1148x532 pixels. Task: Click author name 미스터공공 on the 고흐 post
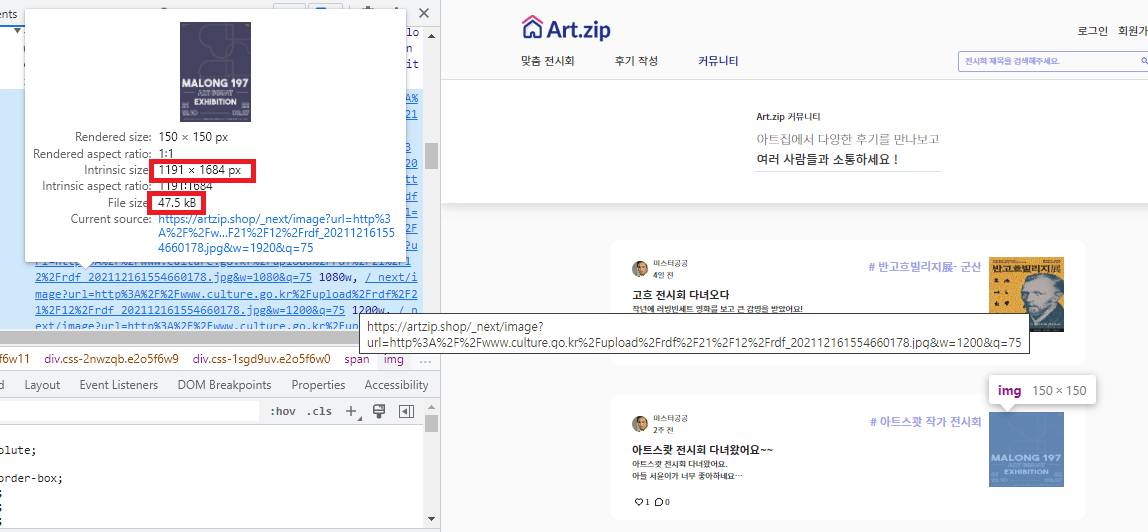pyautogui.click(x=671, y=263)
